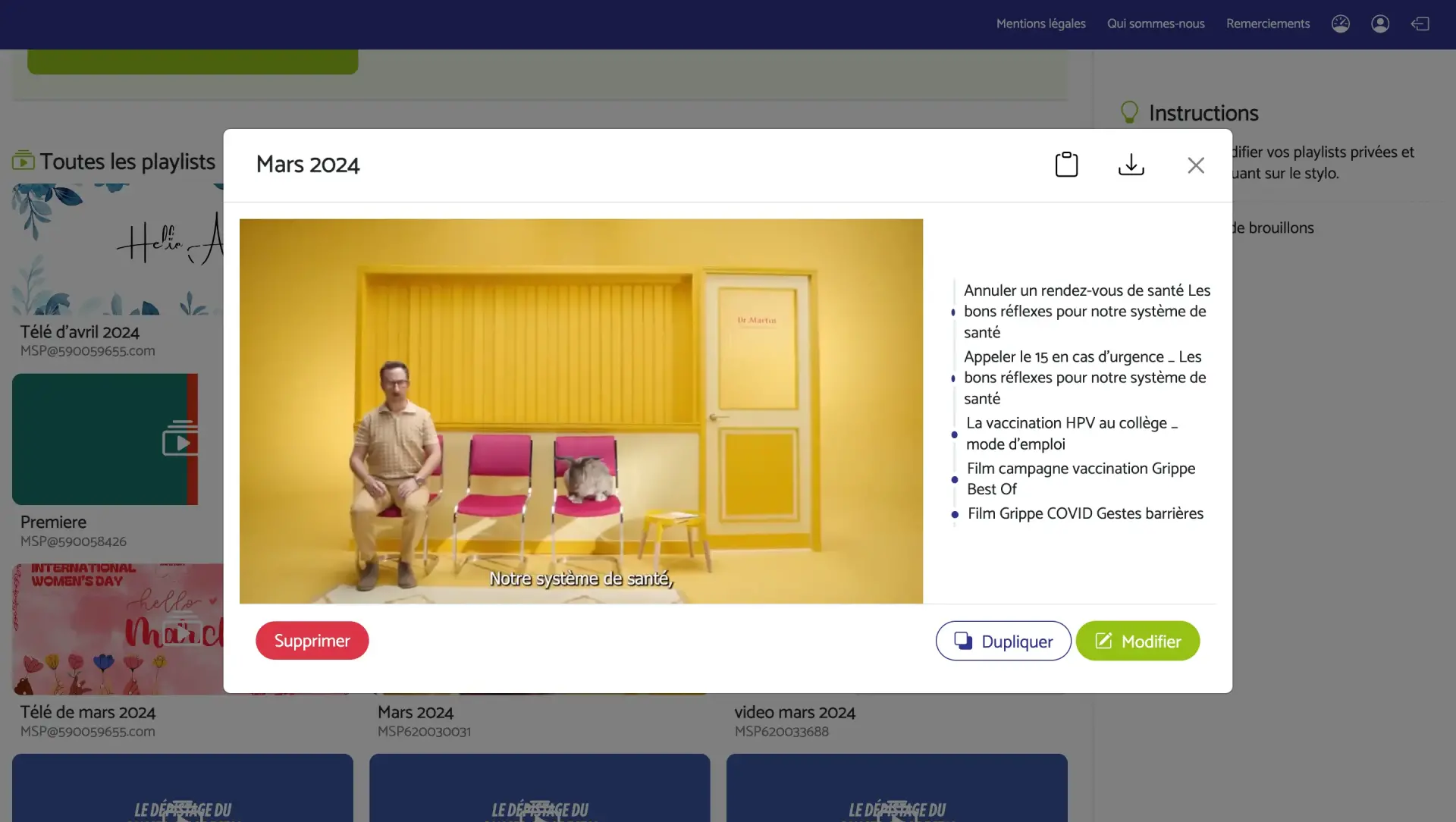Click the Instructions lightbulb icon

point(1129,112)
